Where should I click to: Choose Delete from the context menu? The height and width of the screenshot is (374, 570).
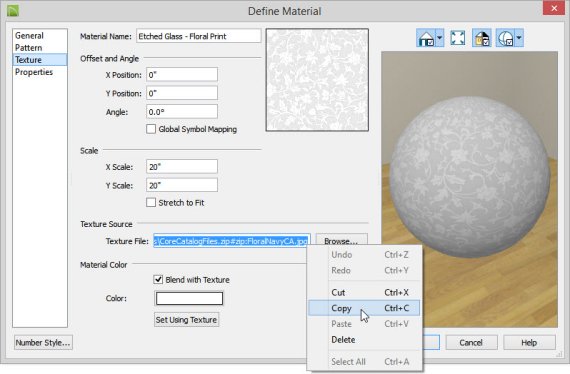coord(364,340)
